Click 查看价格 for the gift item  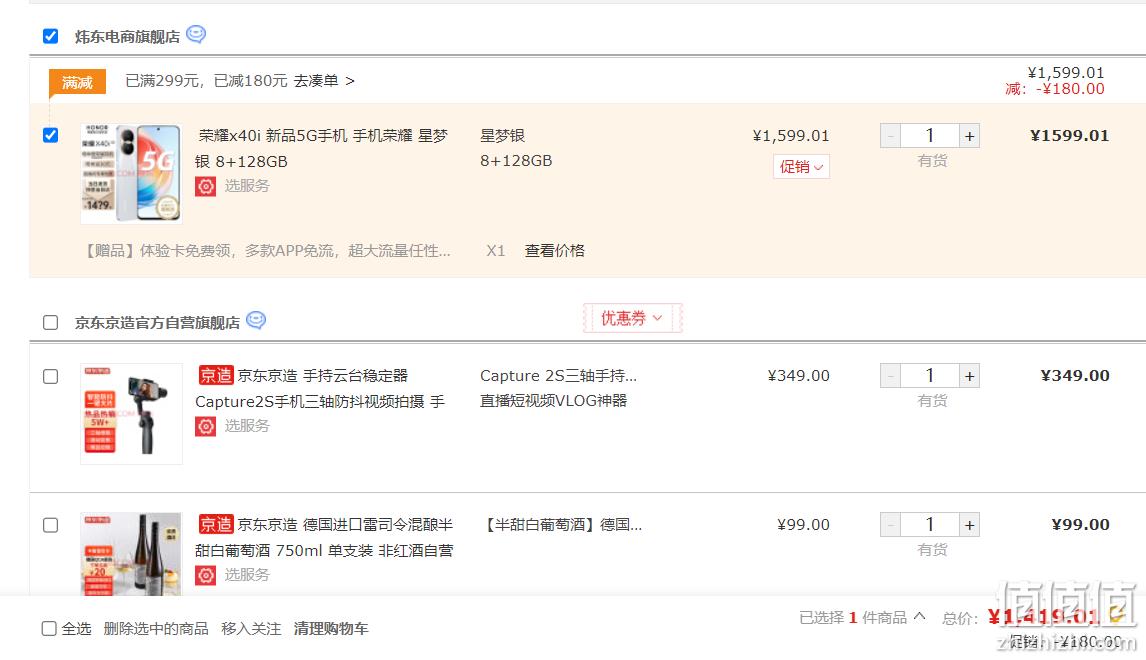(x=555, y=251)
